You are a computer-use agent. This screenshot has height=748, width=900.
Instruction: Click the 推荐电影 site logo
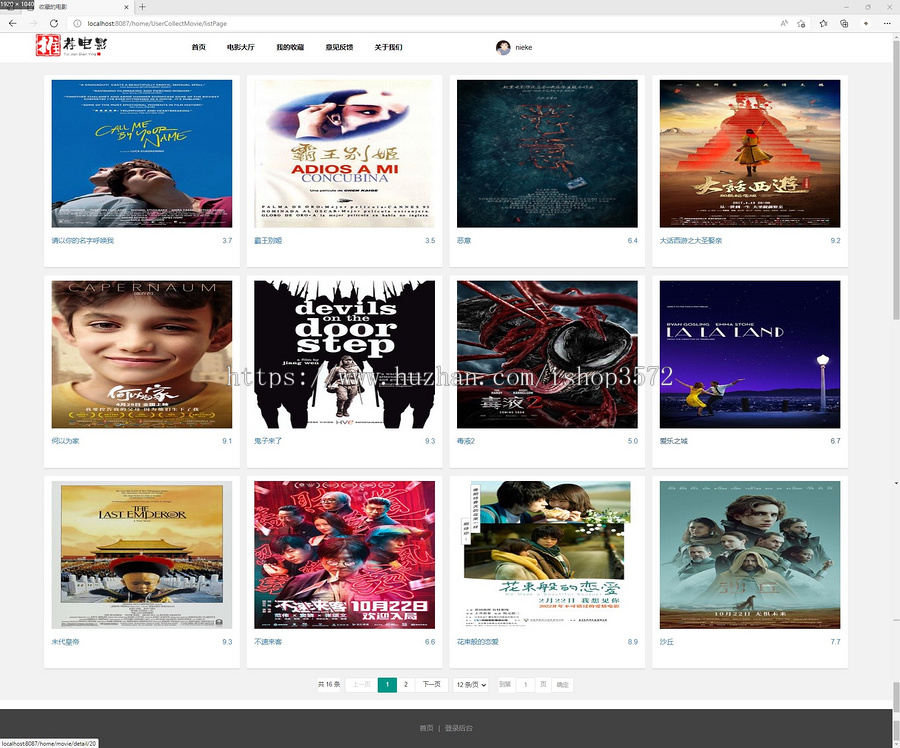[72, 45]
